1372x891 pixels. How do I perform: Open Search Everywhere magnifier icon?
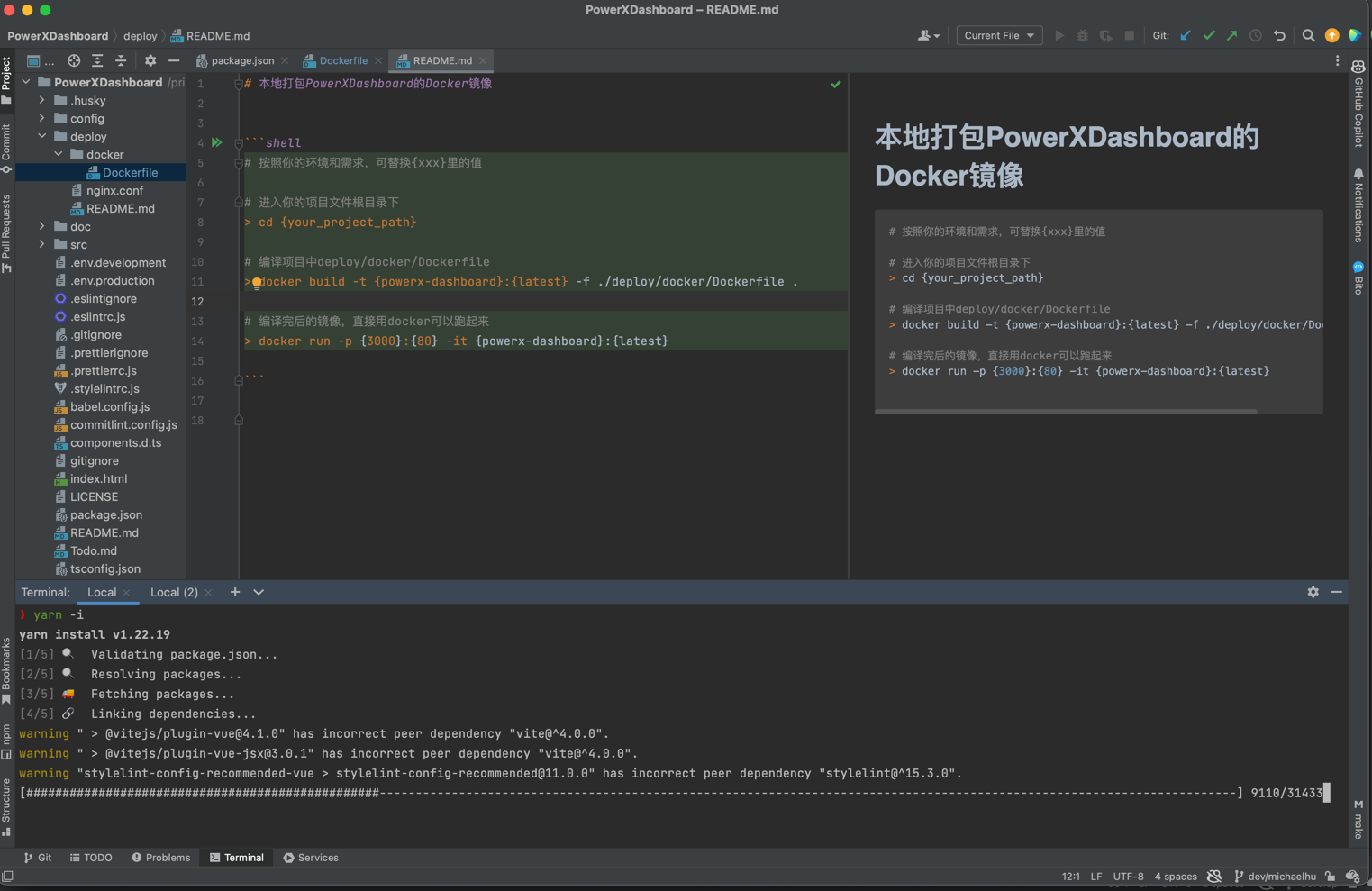pos(1308,35)
